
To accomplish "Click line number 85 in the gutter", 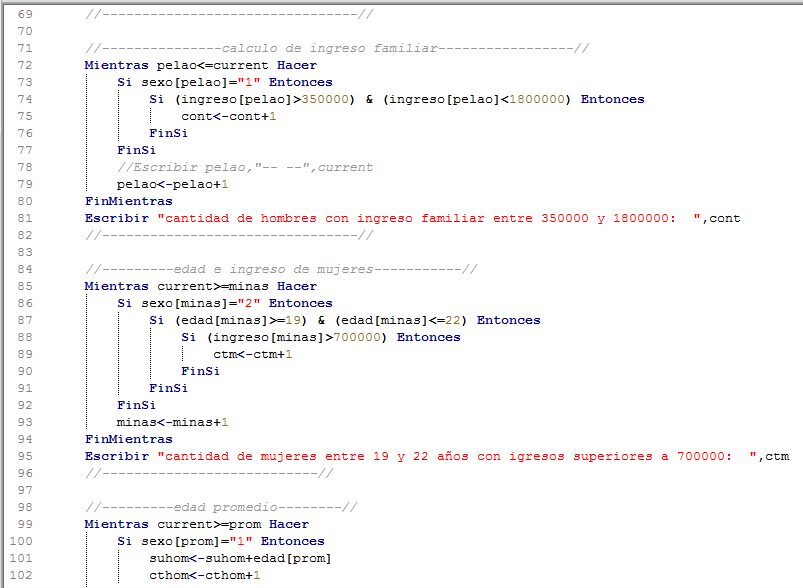I will 25,286.
